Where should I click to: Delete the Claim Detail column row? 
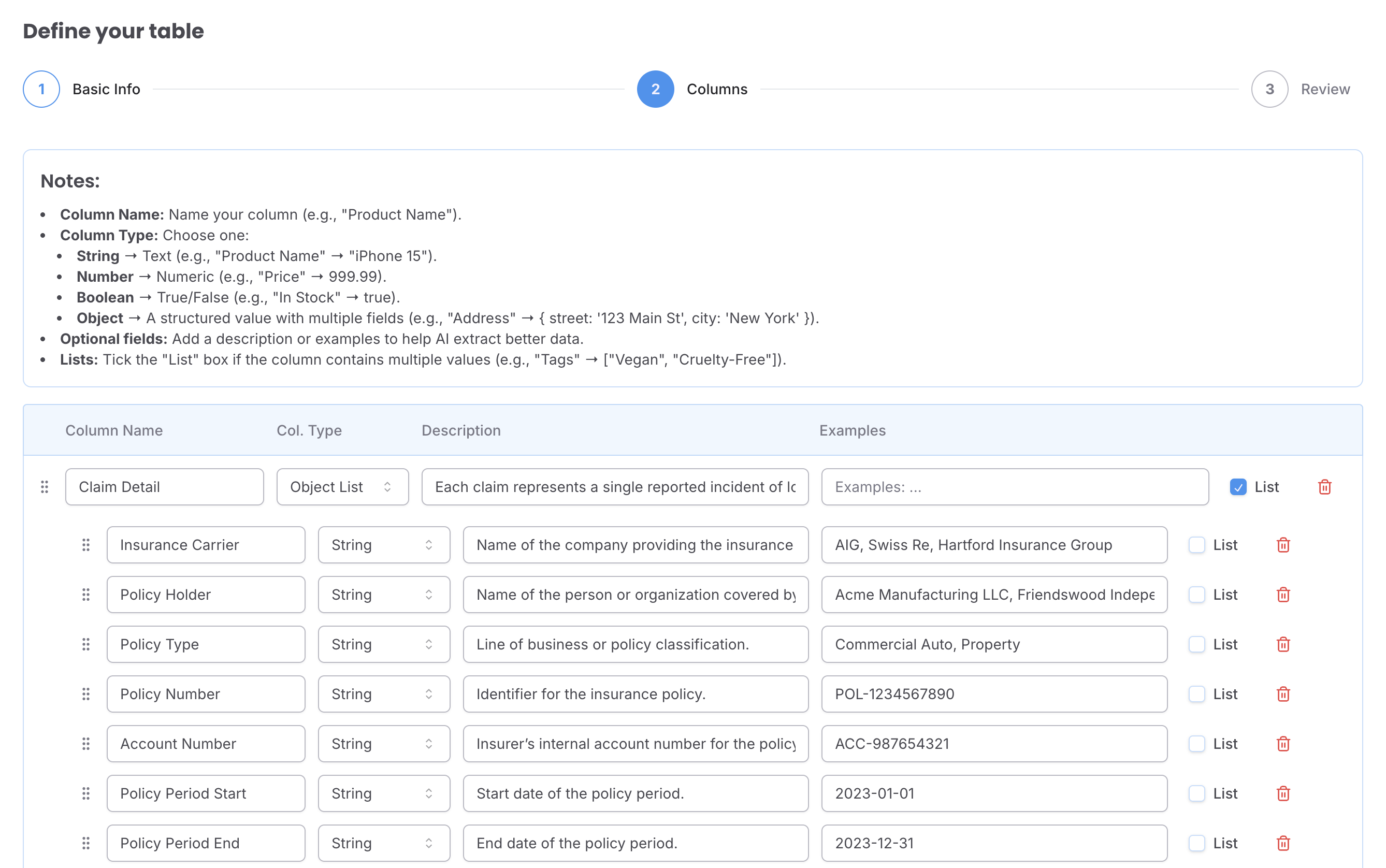[1324, 487]
